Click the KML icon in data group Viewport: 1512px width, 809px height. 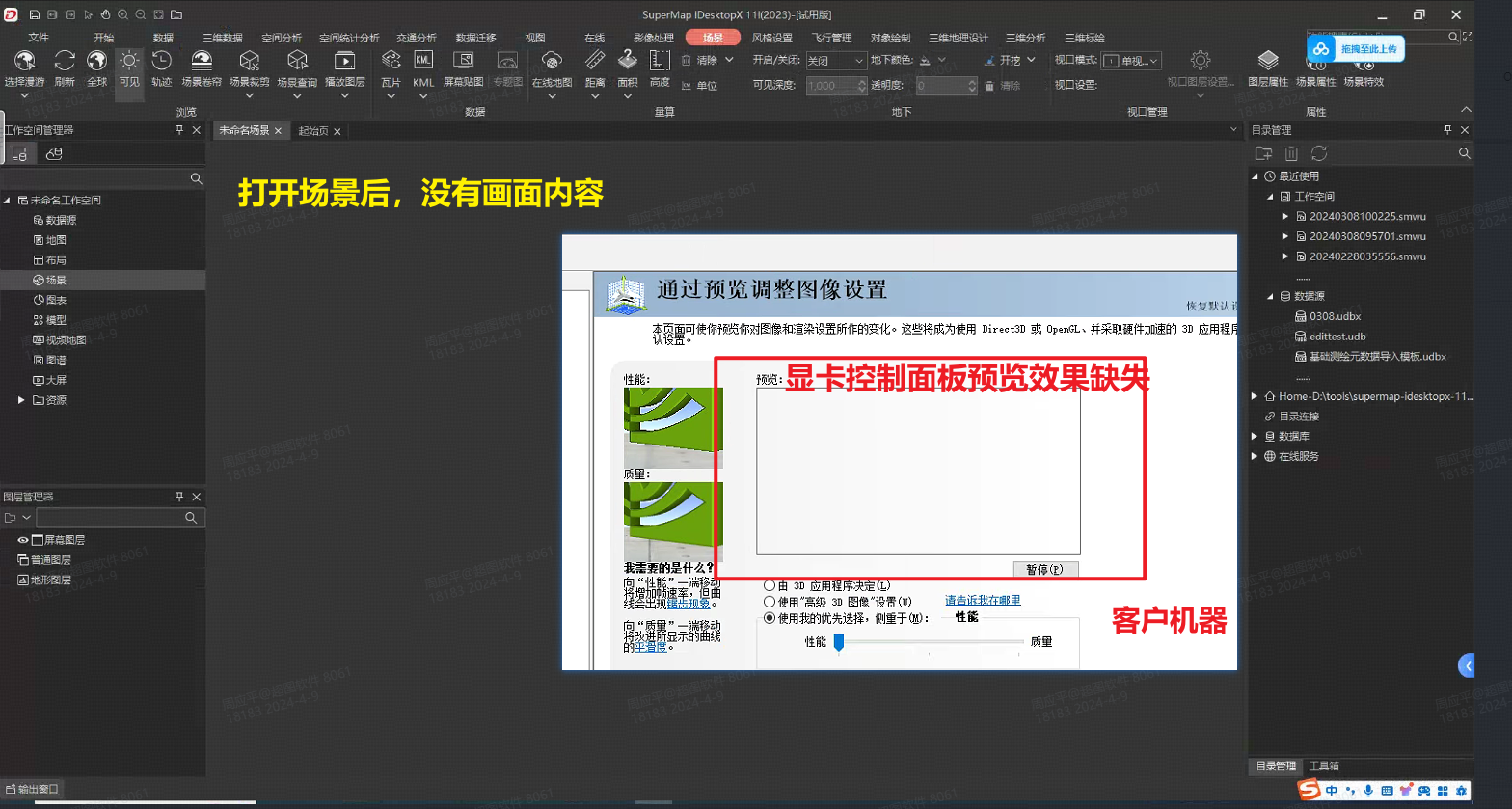click(423, 60)
